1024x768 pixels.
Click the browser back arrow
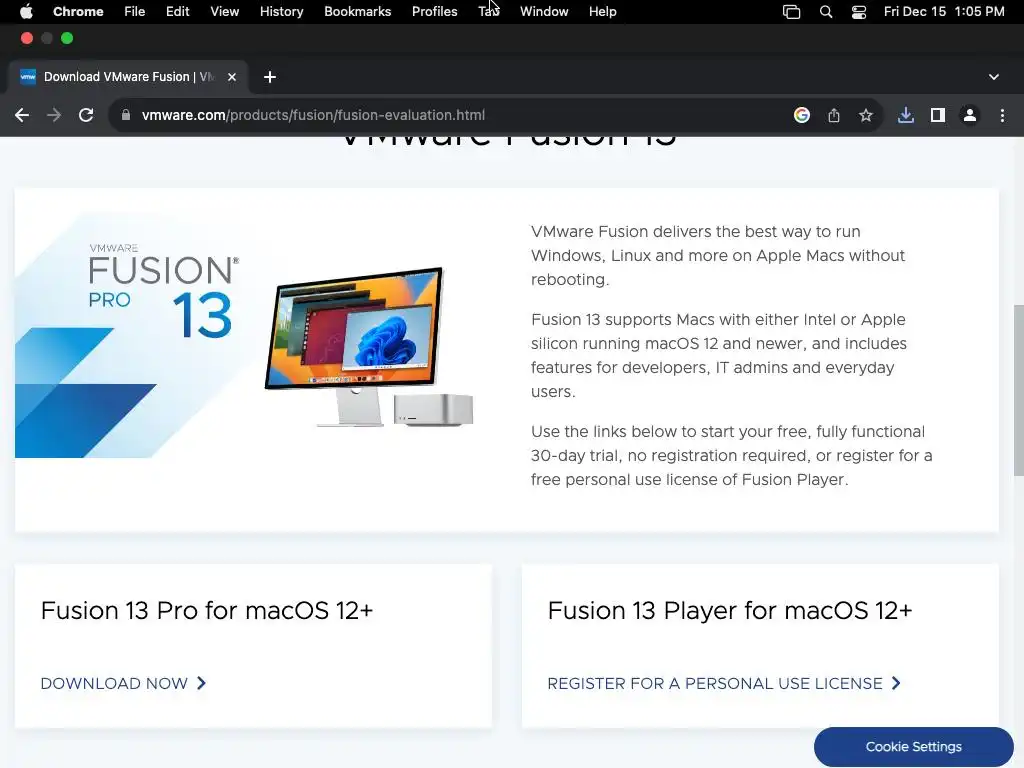tap(22, 116)
